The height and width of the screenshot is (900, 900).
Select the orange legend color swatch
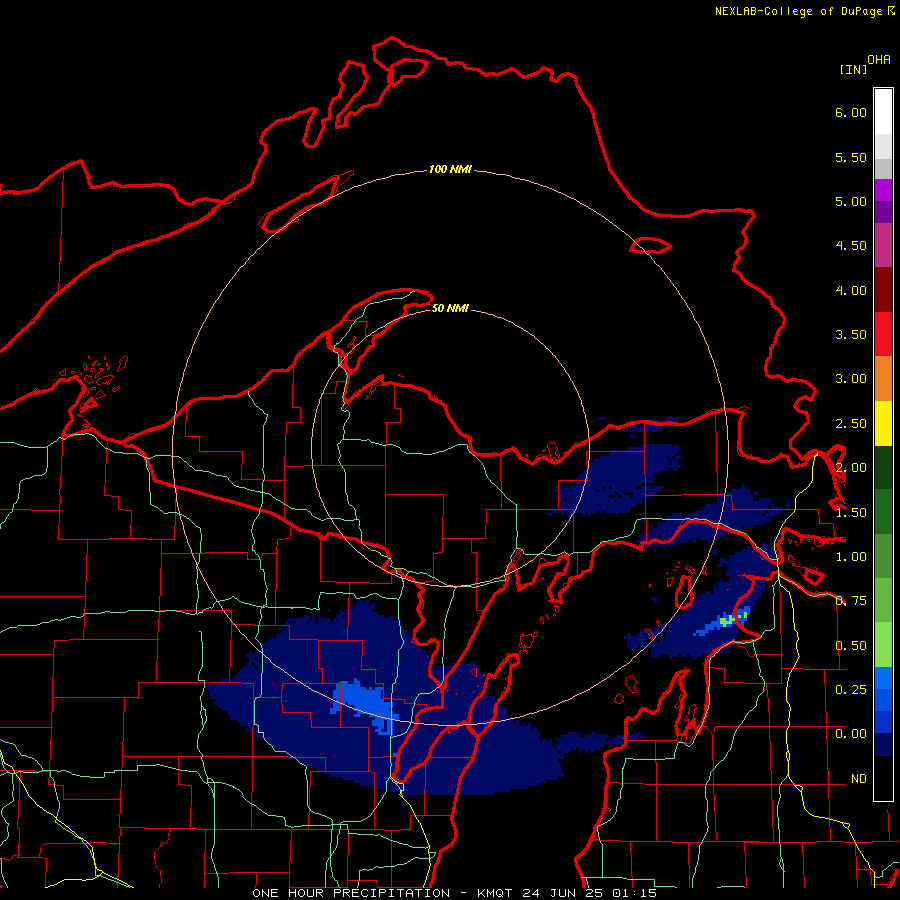pyautogui.click(x=883, y=379)
